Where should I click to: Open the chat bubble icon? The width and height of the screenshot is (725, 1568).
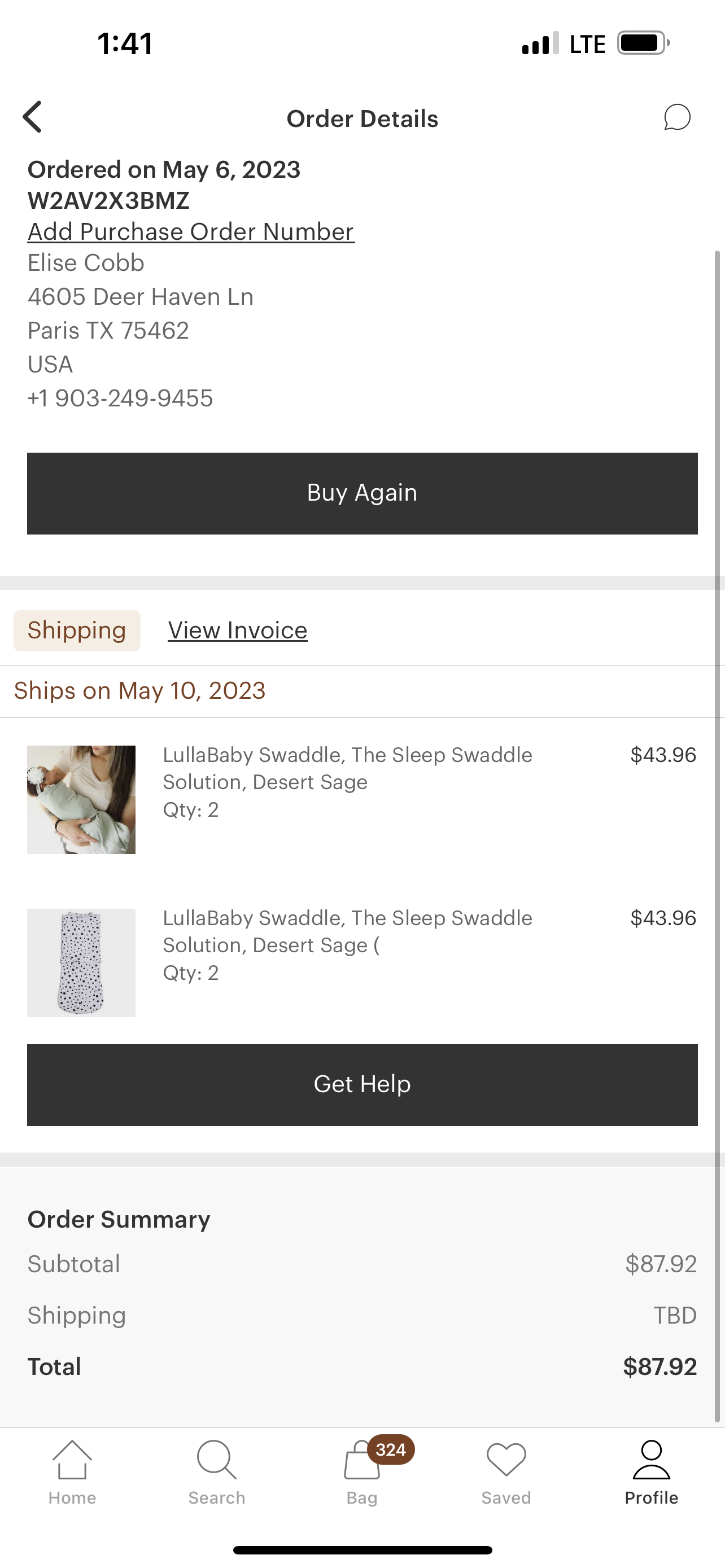[677, 117]
